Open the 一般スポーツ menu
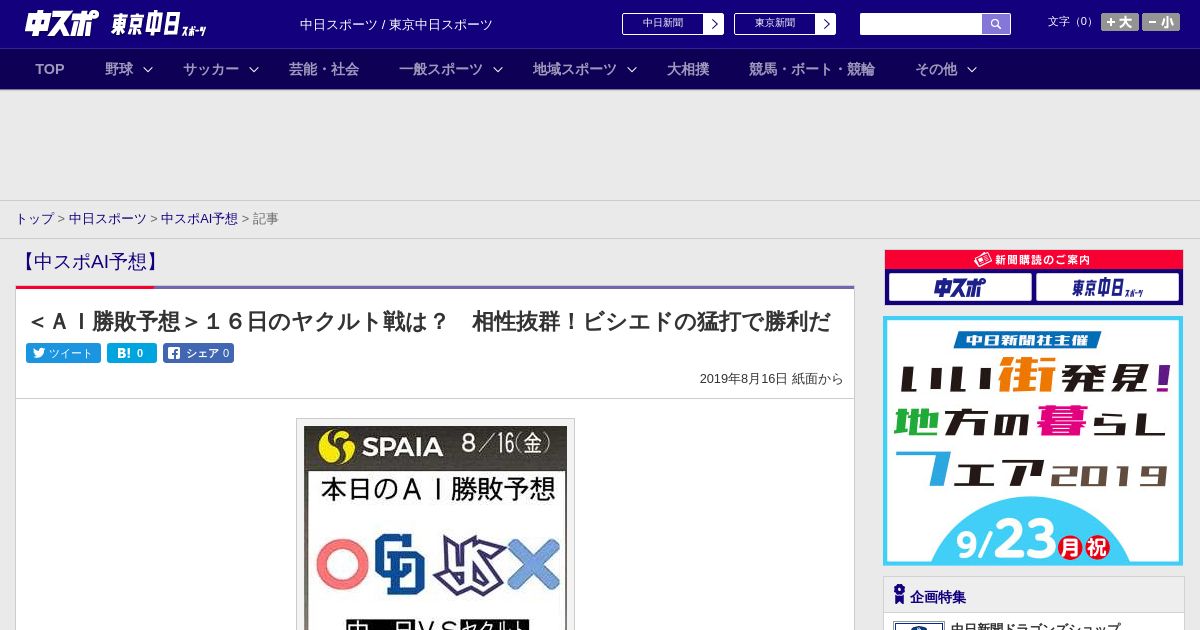 (441, 69)
